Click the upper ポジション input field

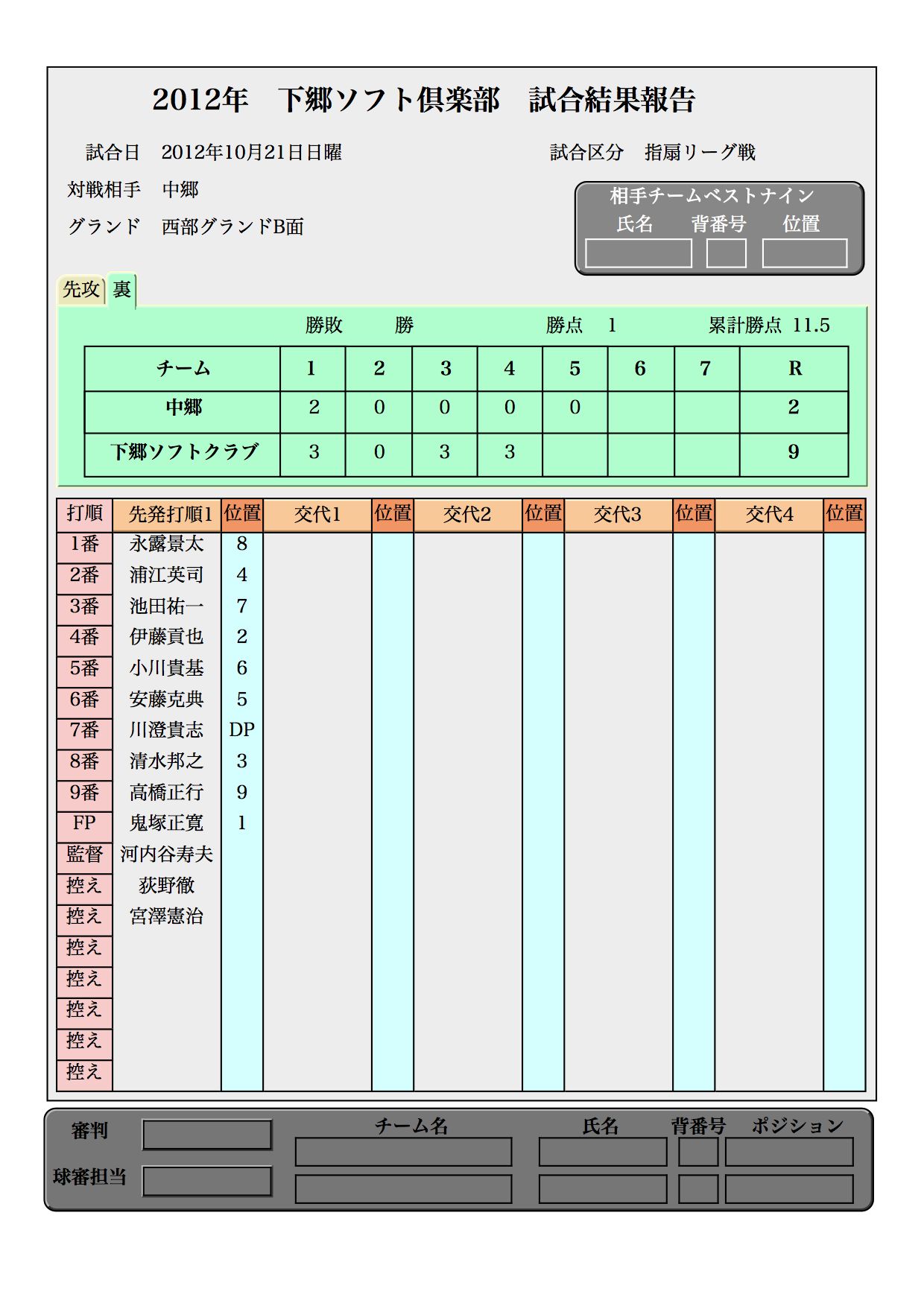789,1152
